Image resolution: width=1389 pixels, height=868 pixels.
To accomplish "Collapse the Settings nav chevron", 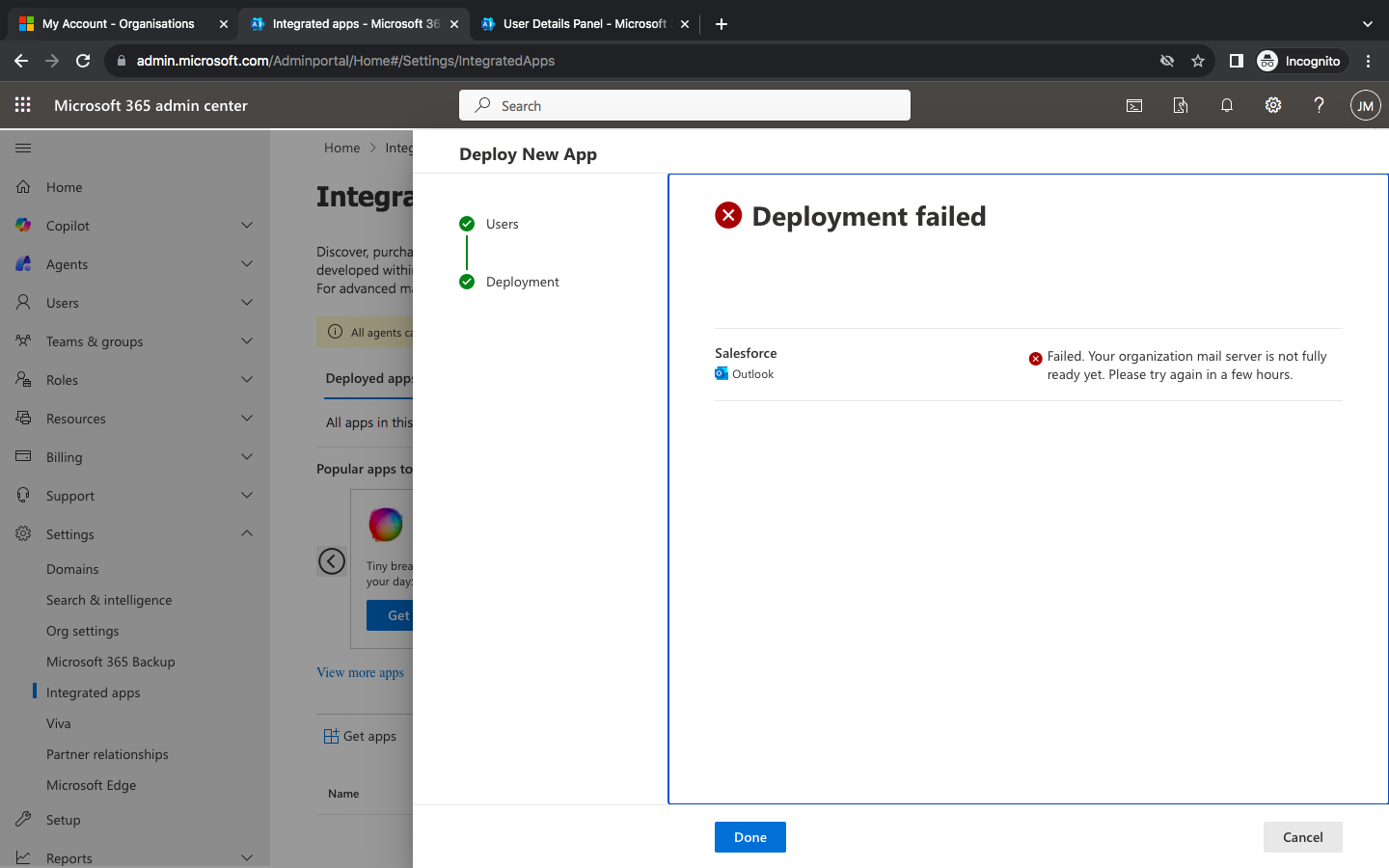I will pyautogui.click(x=247, y=533).
